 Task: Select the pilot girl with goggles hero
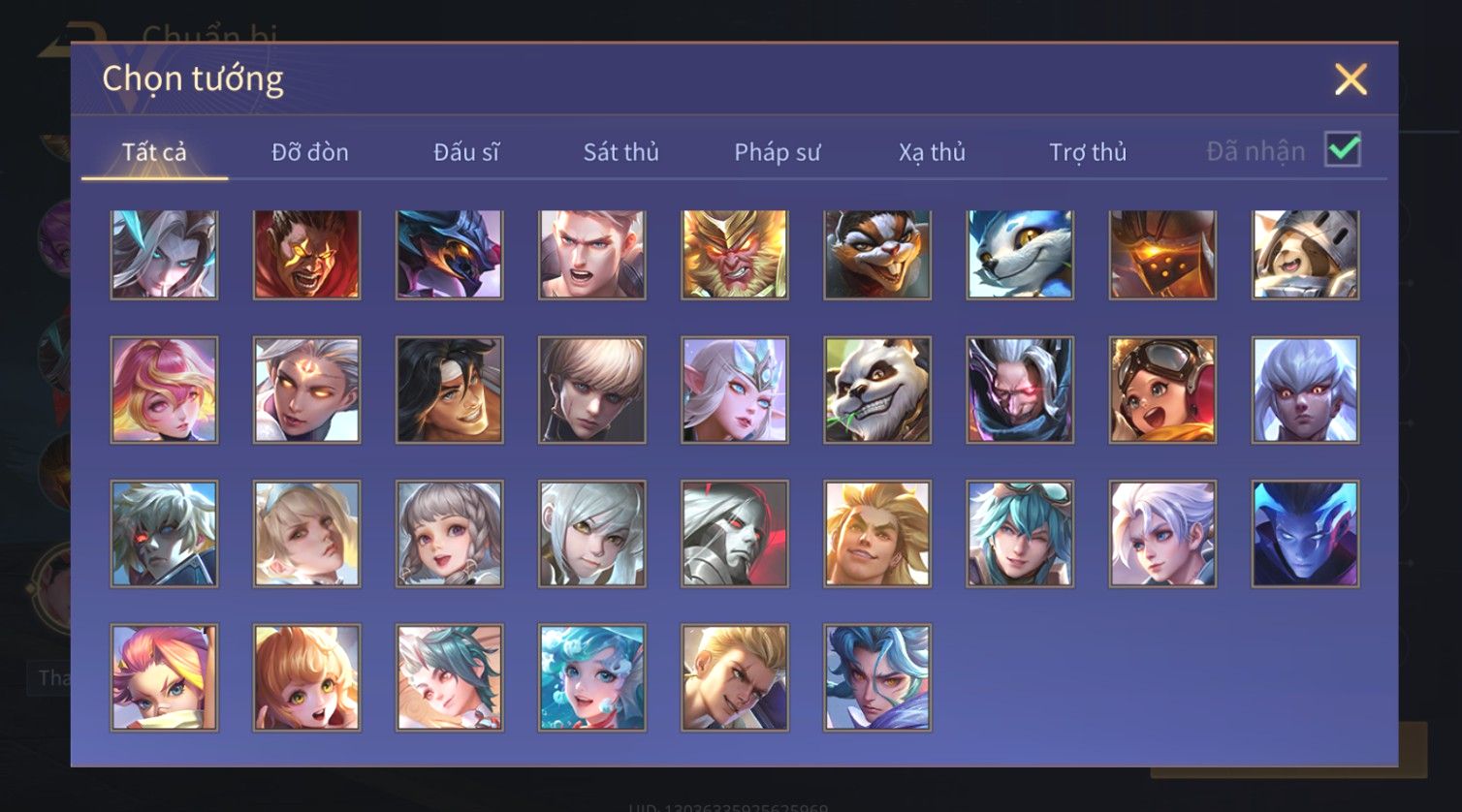[1162, 390]
